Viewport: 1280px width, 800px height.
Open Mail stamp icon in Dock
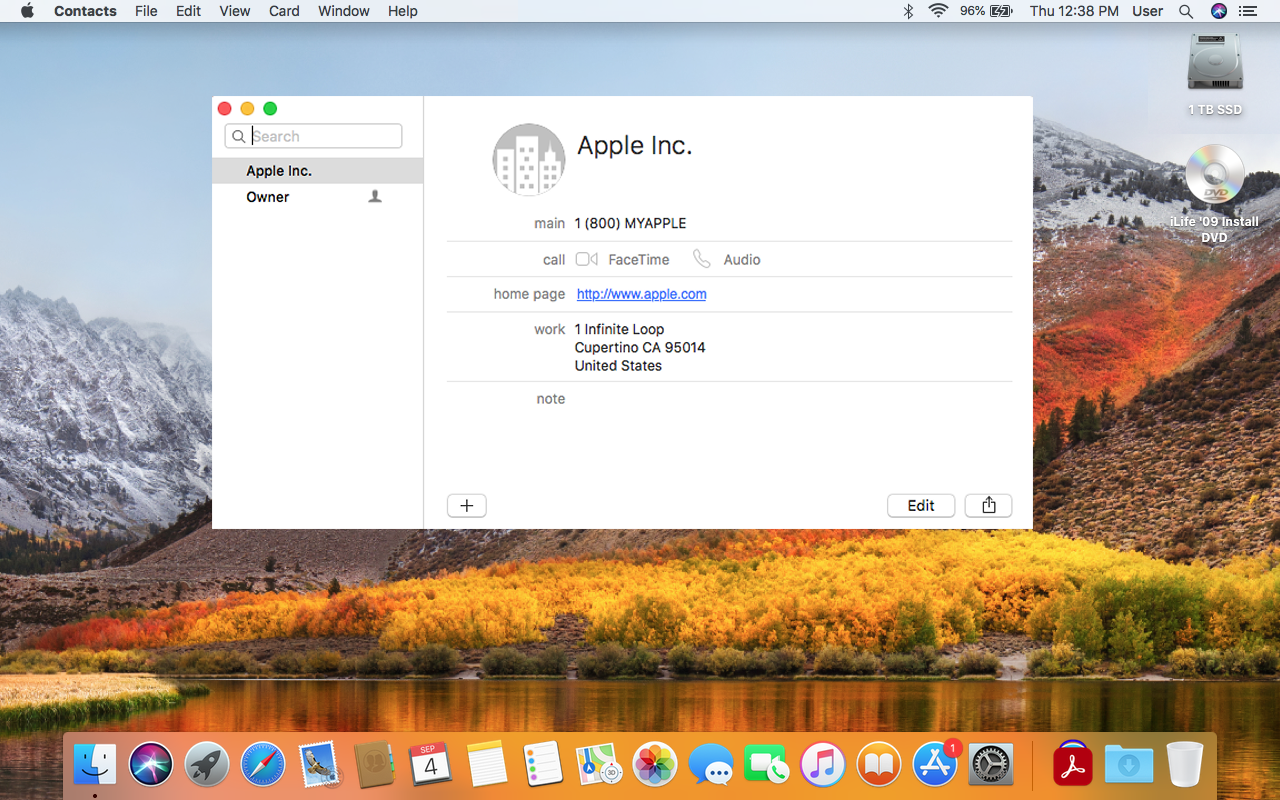tap(320, 766)
